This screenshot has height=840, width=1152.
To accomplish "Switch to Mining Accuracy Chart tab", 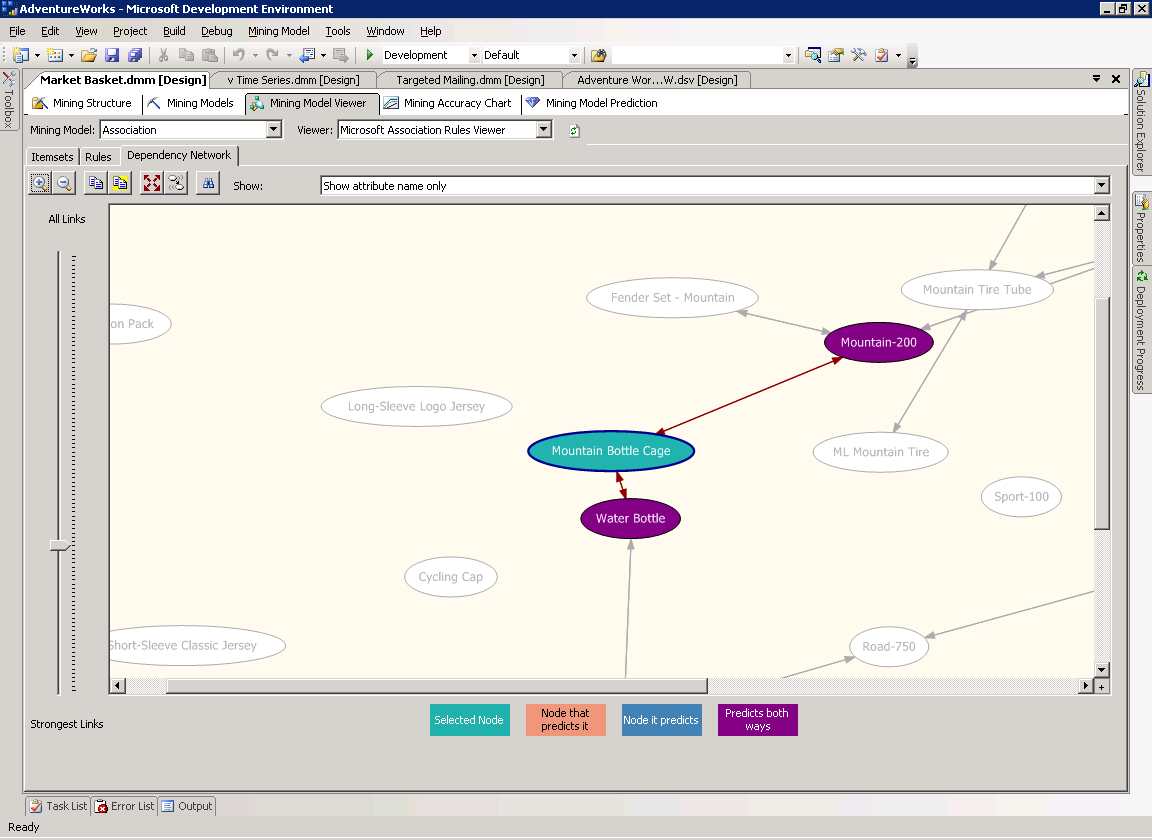I will (x=448, y=103).
